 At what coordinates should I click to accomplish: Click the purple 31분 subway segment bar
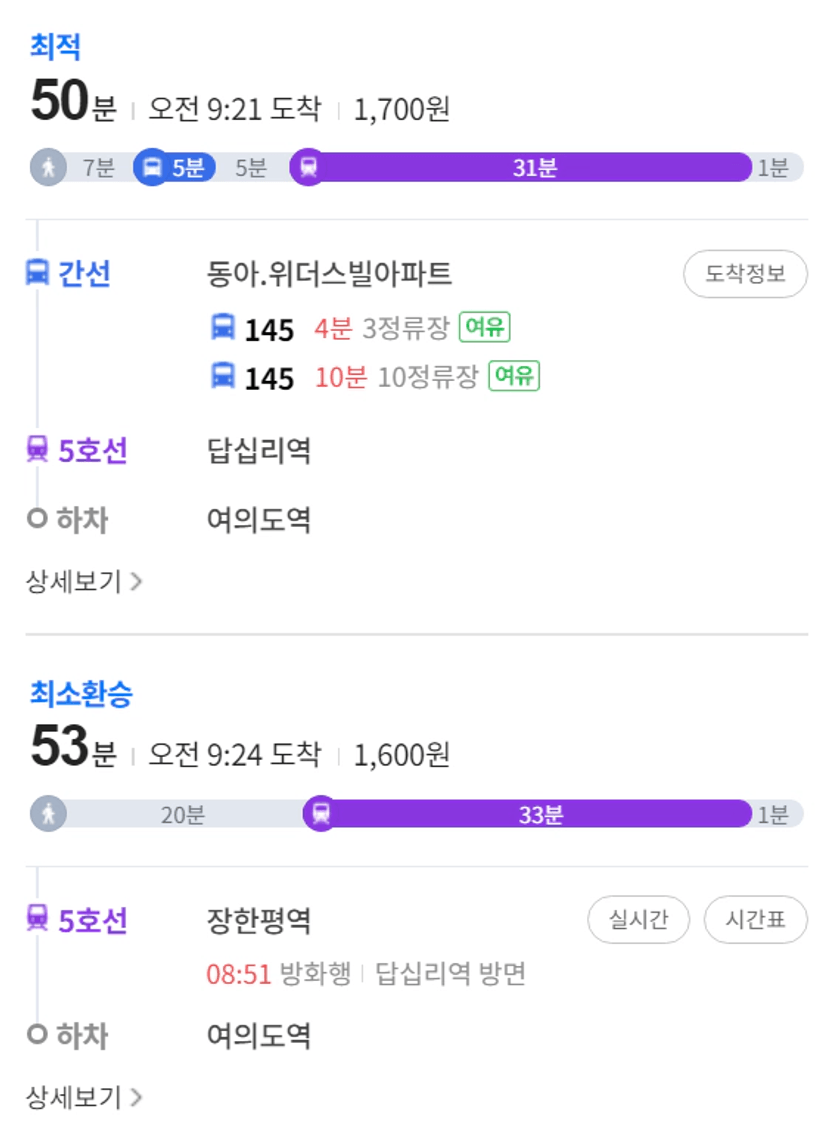click(x=521, y=167)
